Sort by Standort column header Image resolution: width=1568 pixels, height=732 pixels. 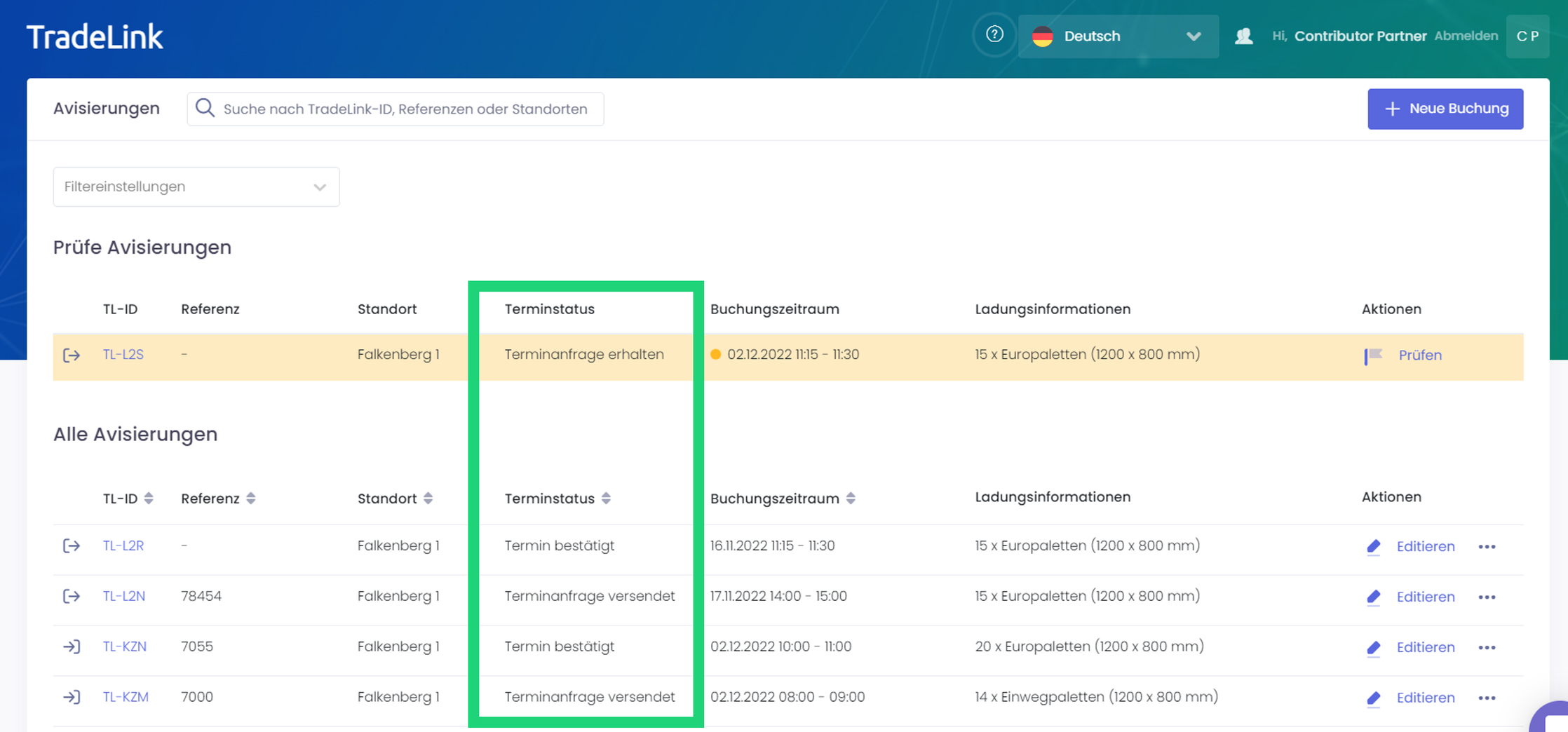tap(428, 499)
